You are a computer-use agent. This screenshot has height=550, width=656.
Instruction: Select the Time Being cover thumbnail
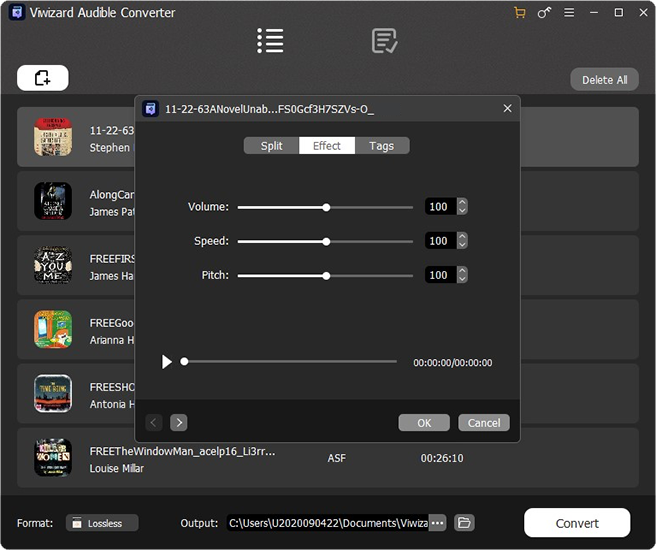point(53,393)
